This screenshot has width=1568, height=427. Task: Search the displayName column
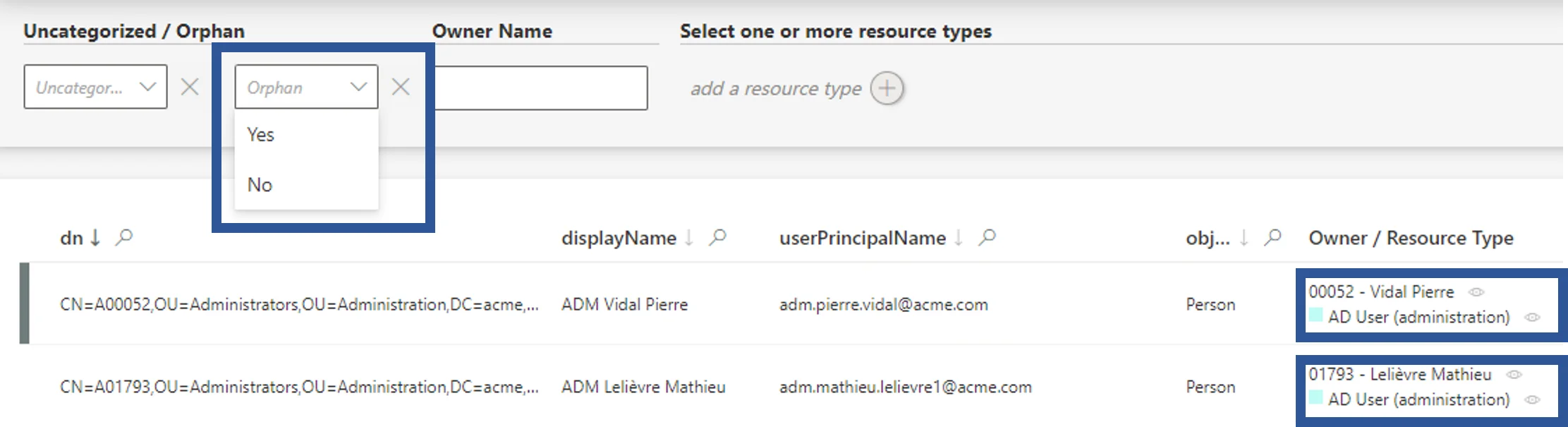(717, 237)
